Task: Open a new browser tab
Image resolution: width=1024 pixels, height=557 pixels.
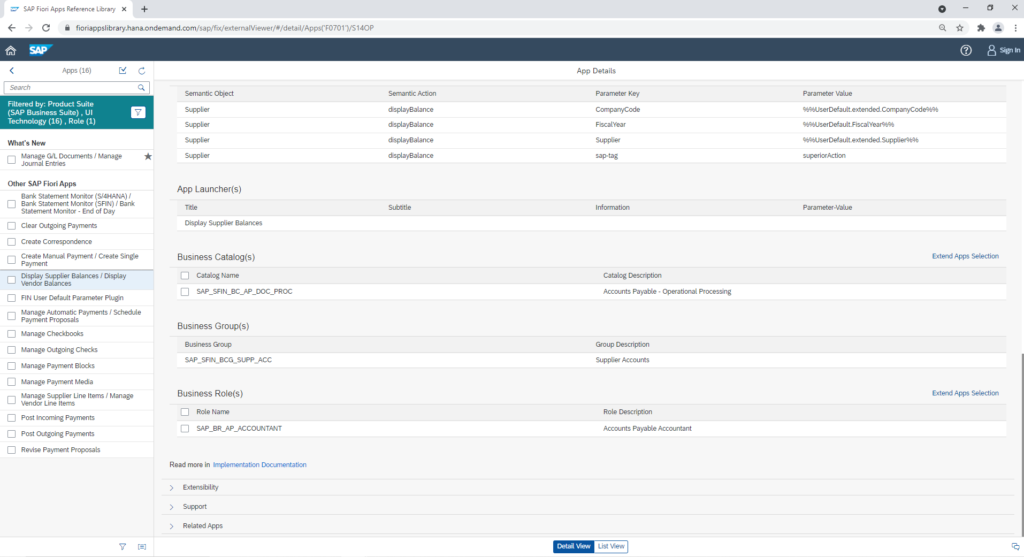Action: point(144,9)
